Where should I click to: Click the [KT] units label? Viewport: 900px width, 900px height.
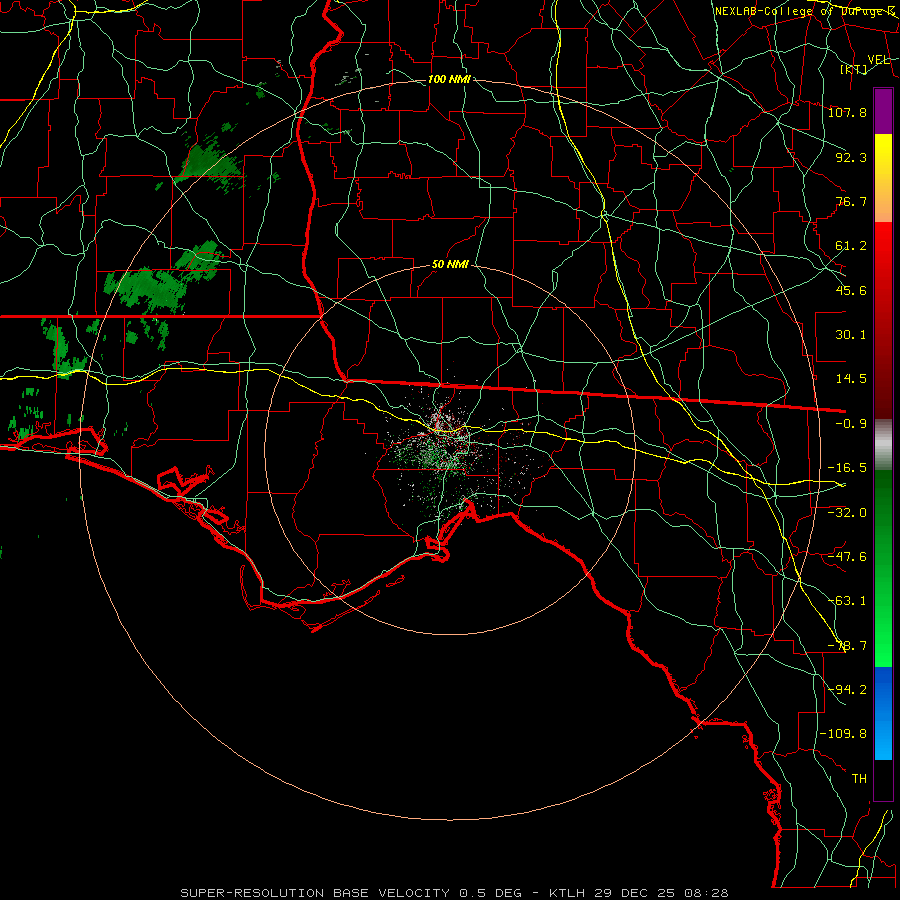tap(854, 69)
